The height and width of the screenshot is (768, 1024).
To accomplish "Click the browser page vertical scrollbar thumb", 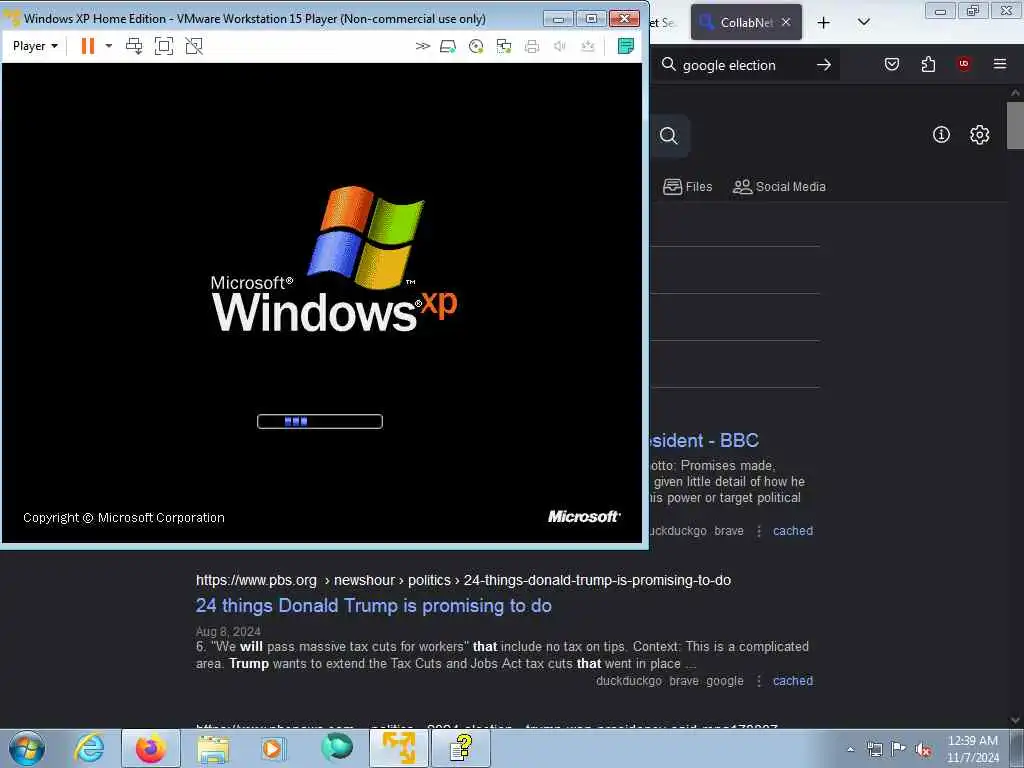I will point(1015,125).
